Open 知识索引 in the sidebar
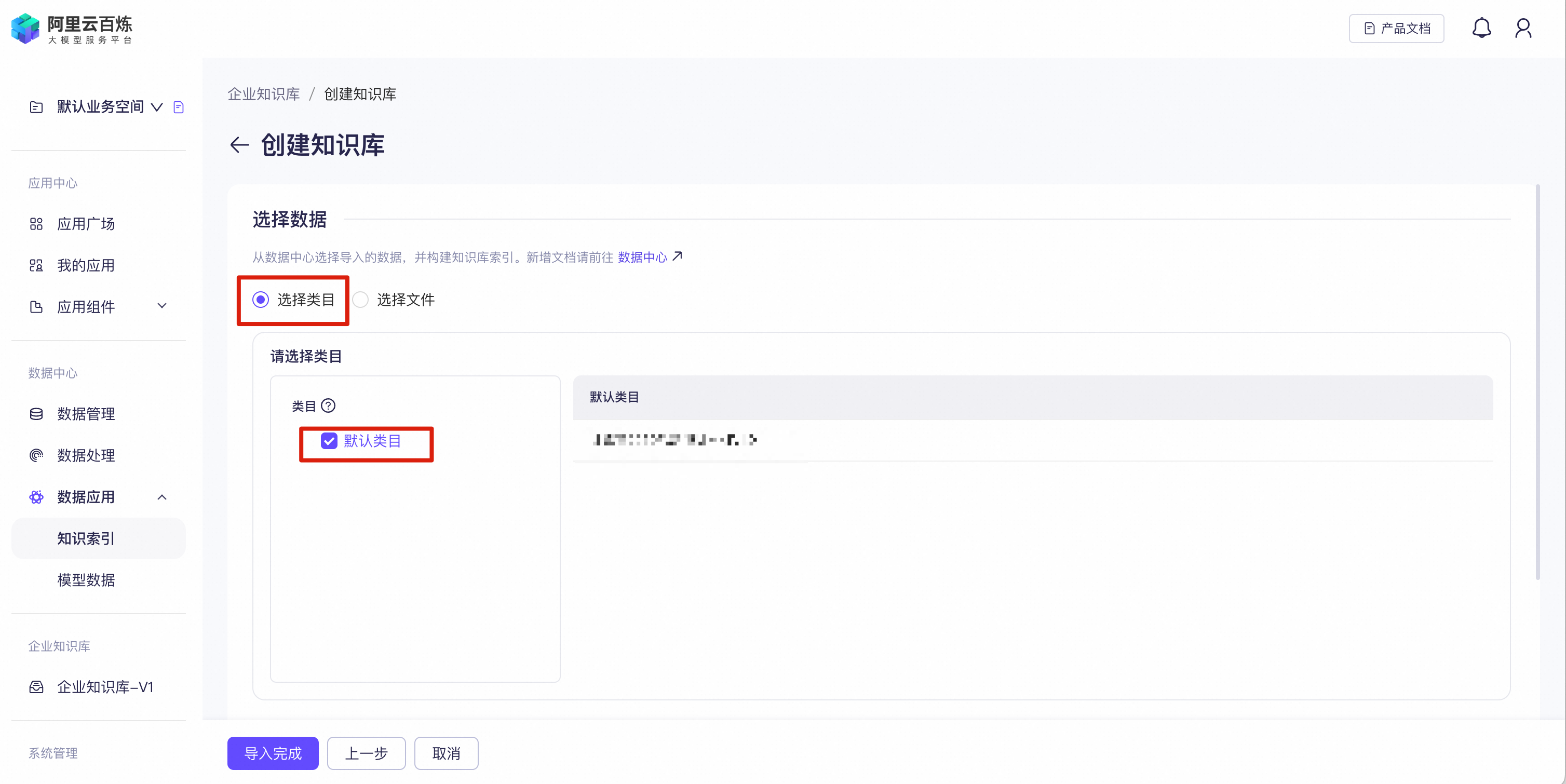This screenshot has width=1566, height=784. click(x=99, y=538)
